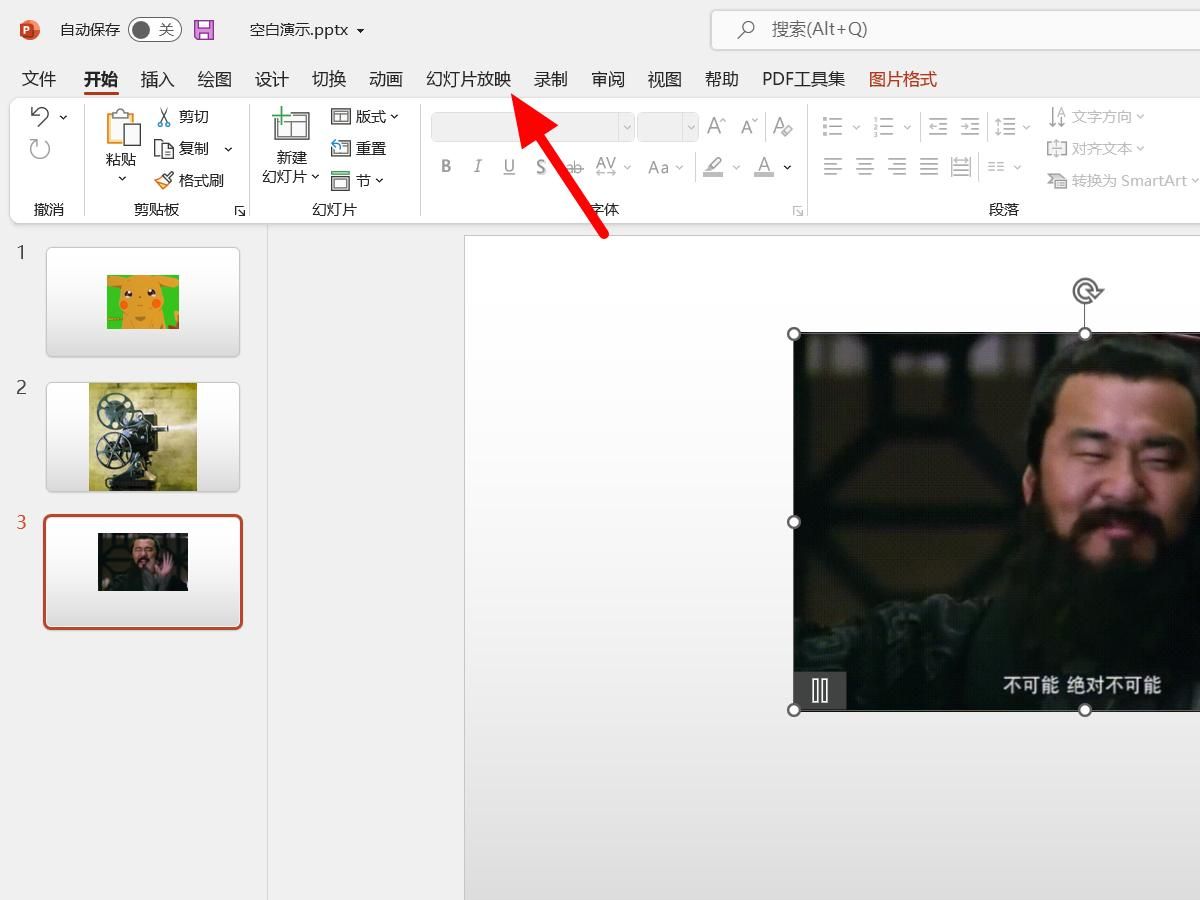Click into the 搜索(Alt+Q) search box
1200x900 pixels.
coord(955,30)
